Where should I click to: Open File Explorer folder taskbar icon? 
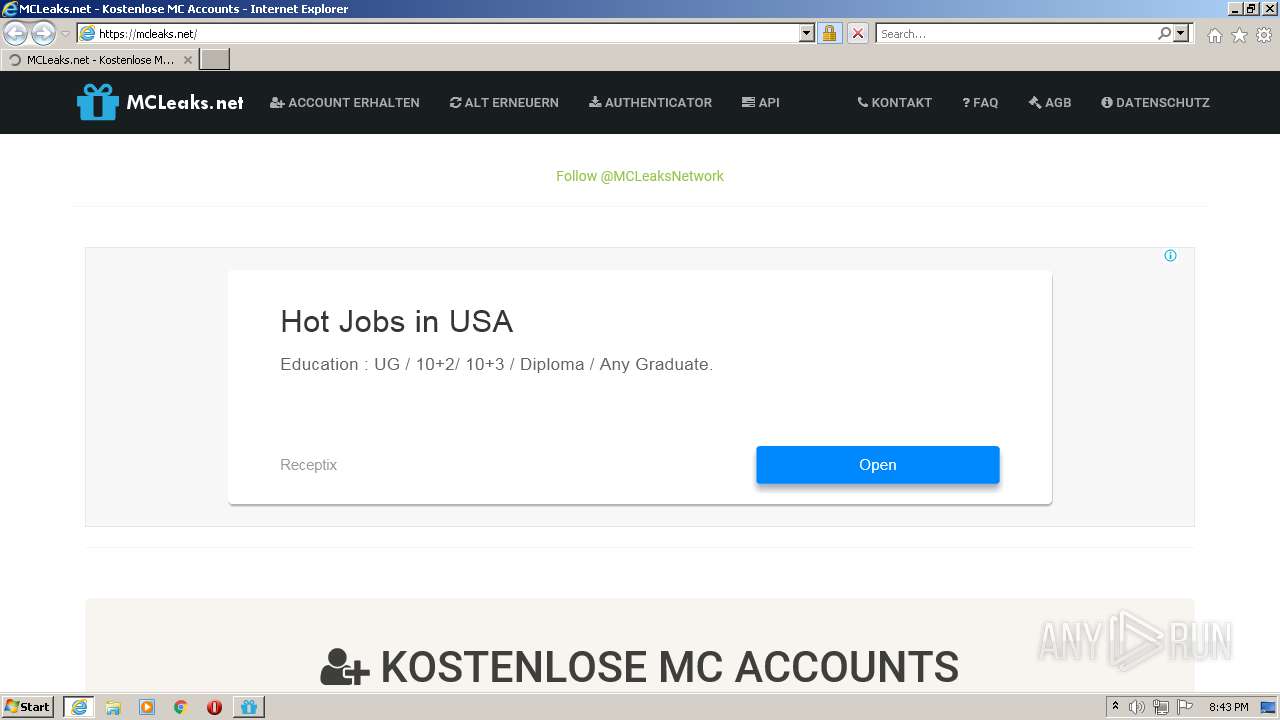point(113,707)
